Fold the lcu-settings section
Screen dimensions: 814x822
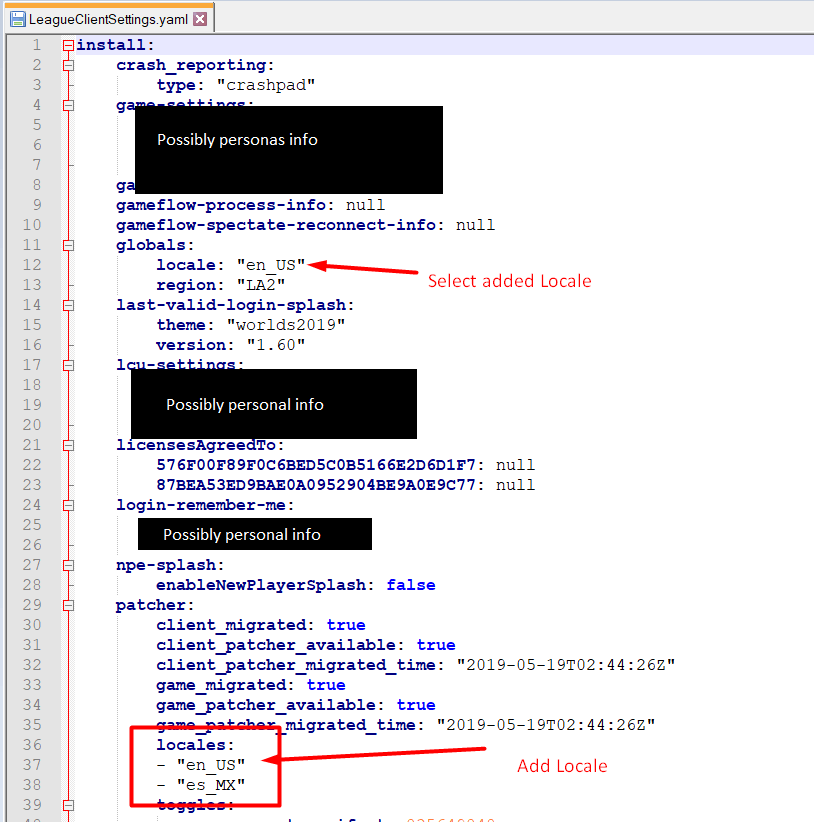tap(68, 365)
